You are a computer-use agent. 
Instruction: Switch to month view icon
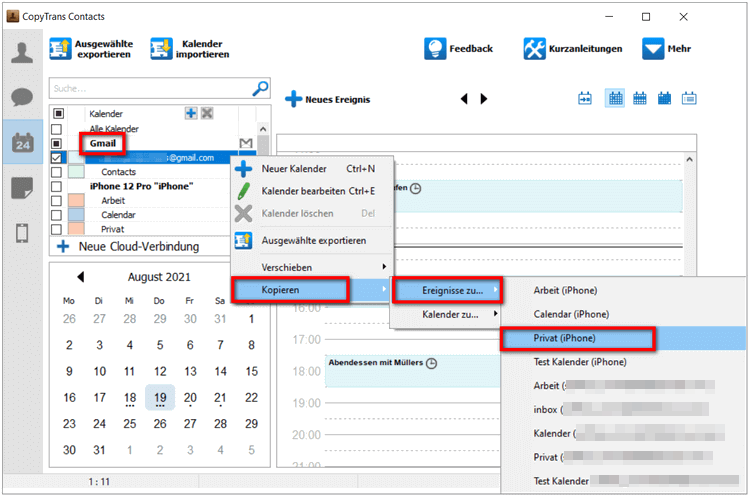coord(664,99)
